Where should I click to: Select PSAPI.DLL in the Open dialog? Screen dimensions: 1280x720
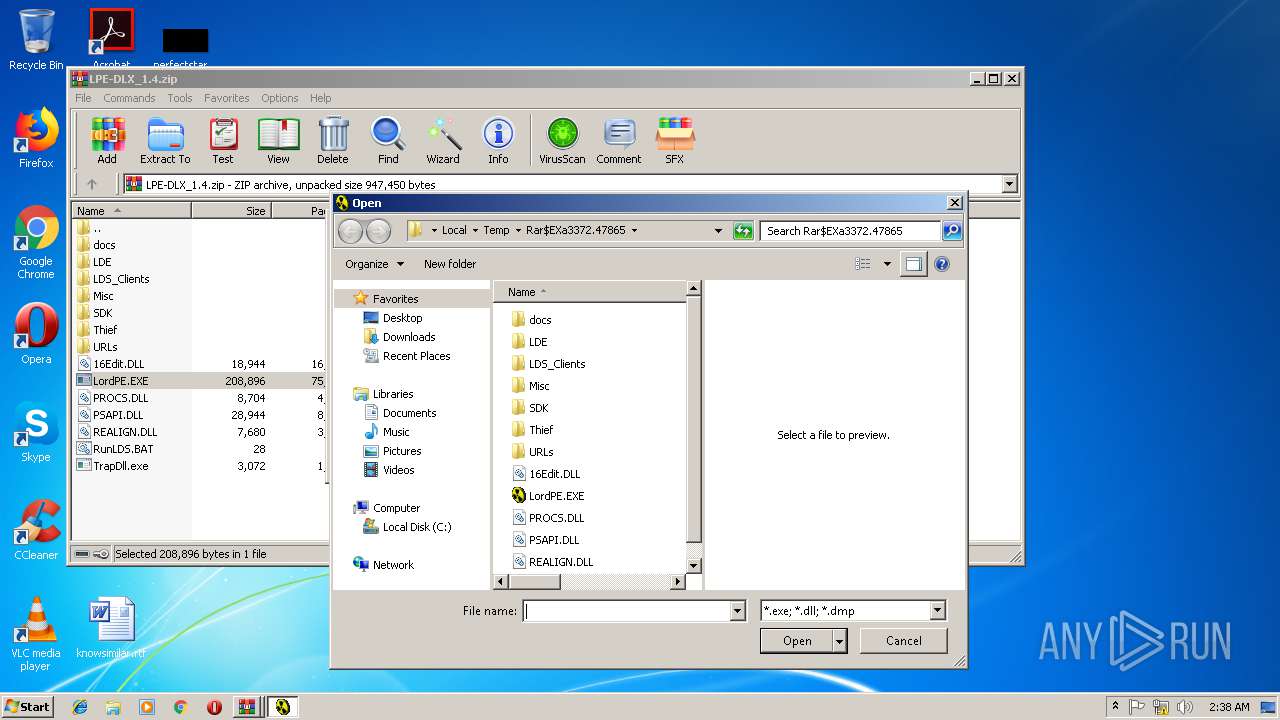click(x=554, y=540)
